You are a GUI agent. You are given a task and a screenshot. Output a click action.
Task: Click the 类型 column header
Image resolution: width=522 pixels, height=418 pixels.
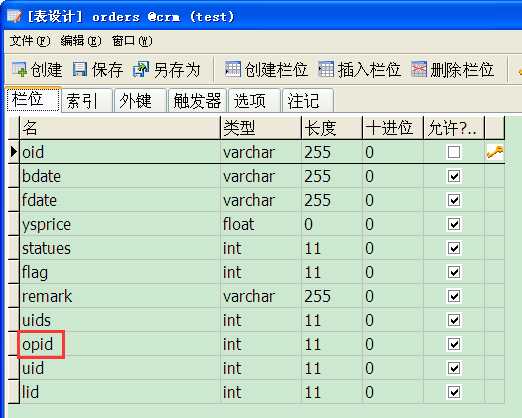pos(261,128)
